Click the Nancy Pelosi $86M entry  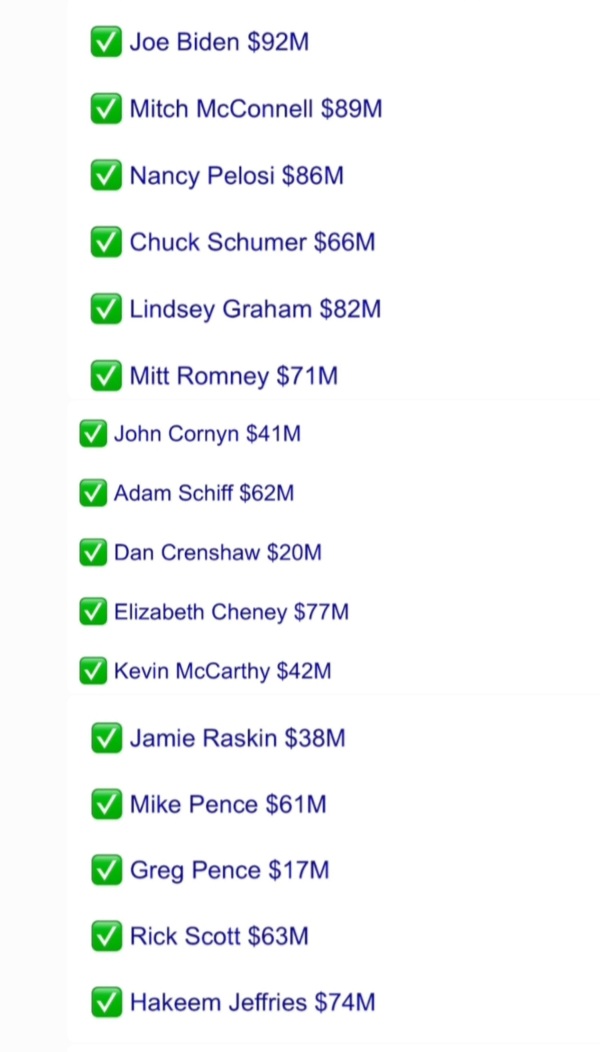[x=236, y=176]
